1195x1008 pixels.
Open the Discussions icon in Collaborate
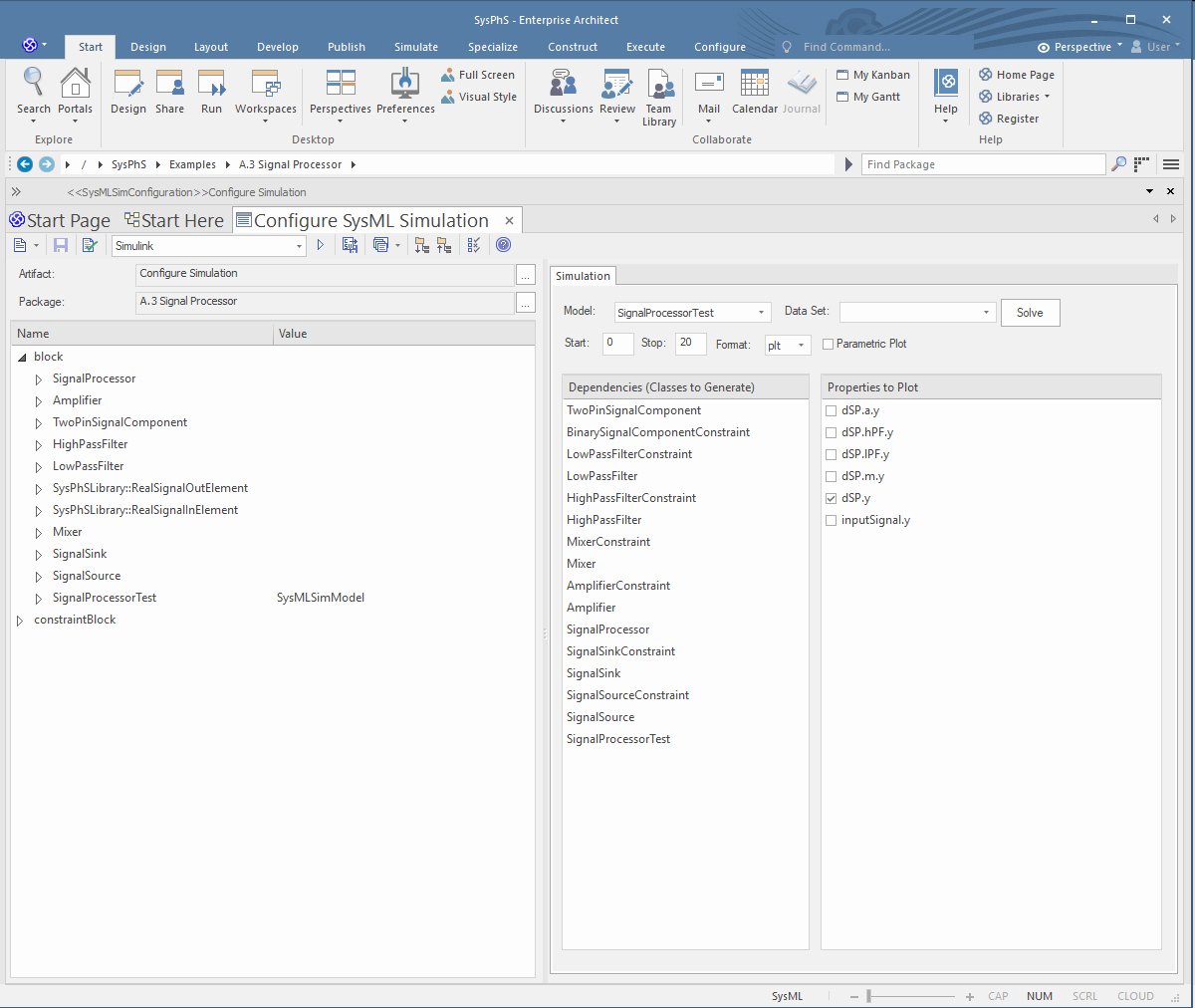pyautogui.click(x=563, y=84)
